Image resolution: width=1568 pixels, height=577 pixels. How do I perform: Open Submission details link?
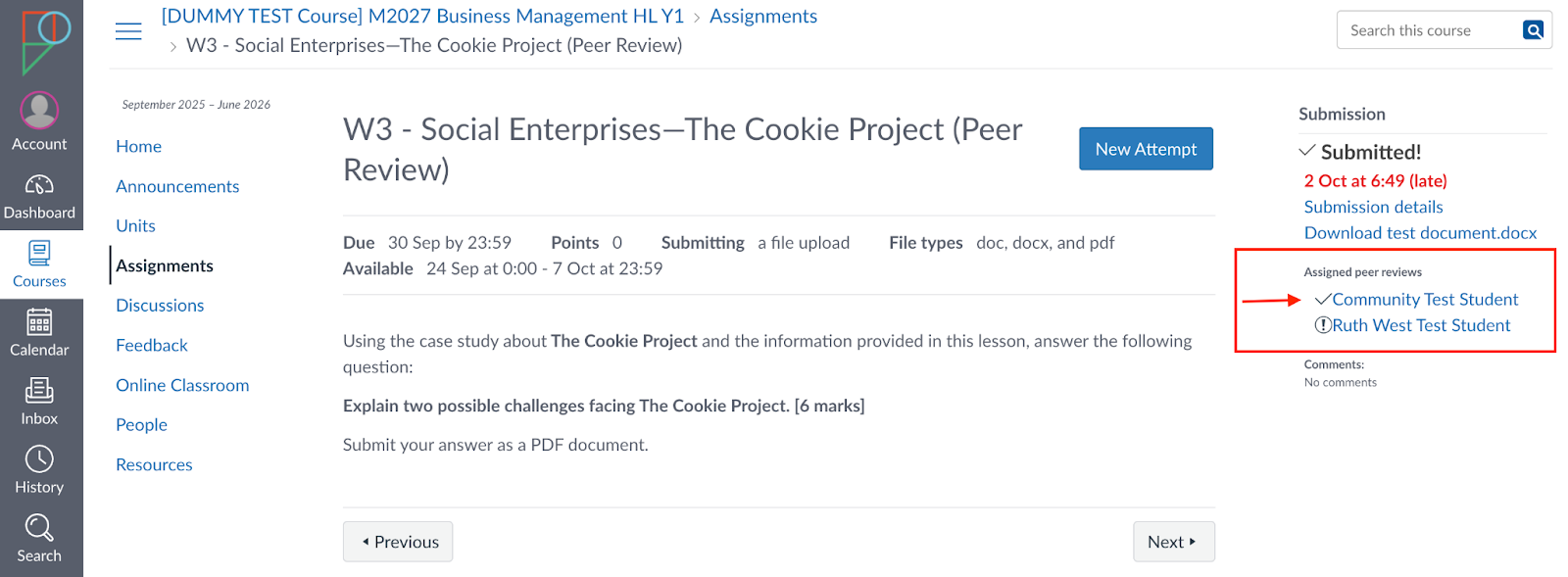point(1373,207)
